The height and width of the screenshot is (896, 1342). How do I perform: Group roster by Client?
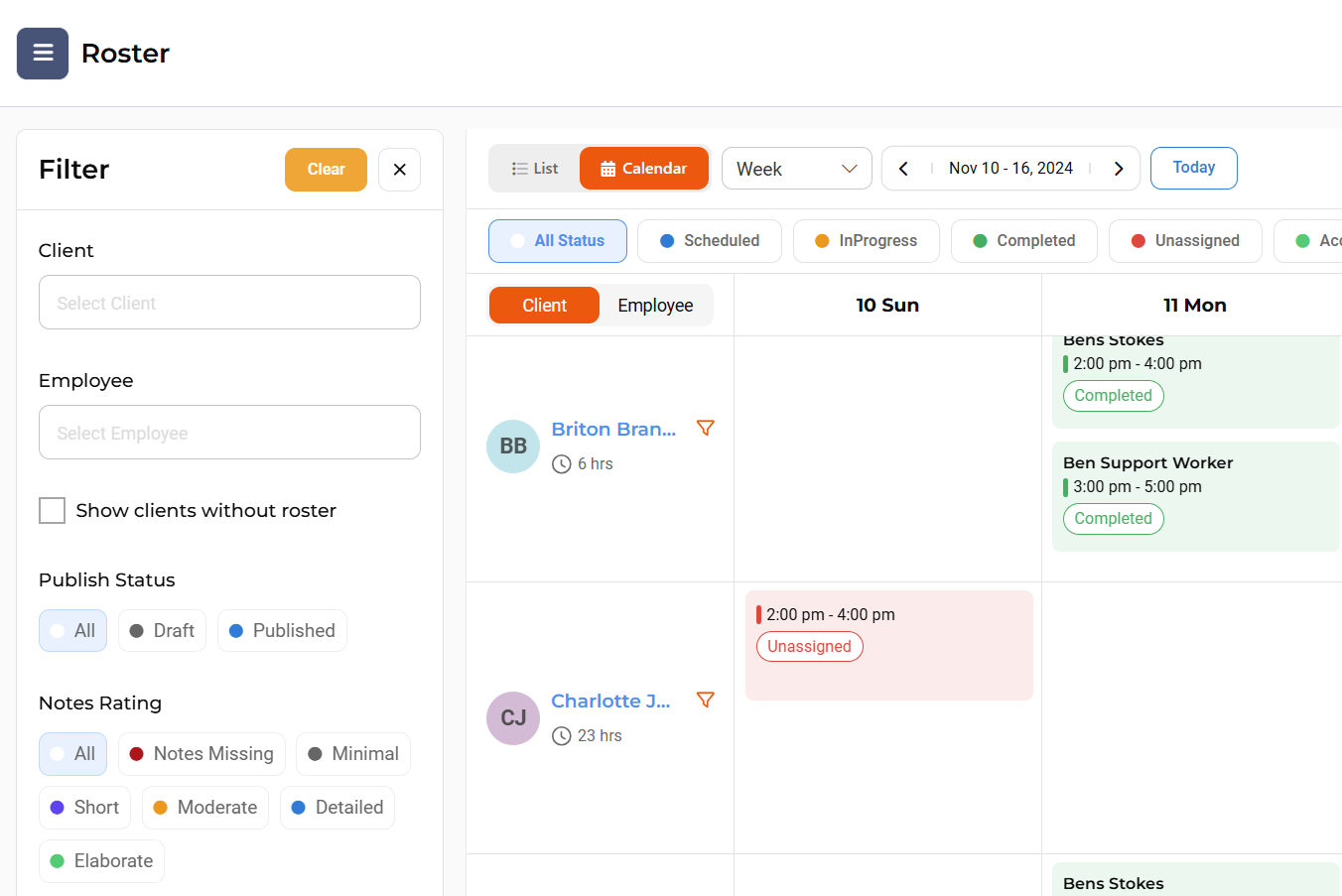tap(544, 306)
